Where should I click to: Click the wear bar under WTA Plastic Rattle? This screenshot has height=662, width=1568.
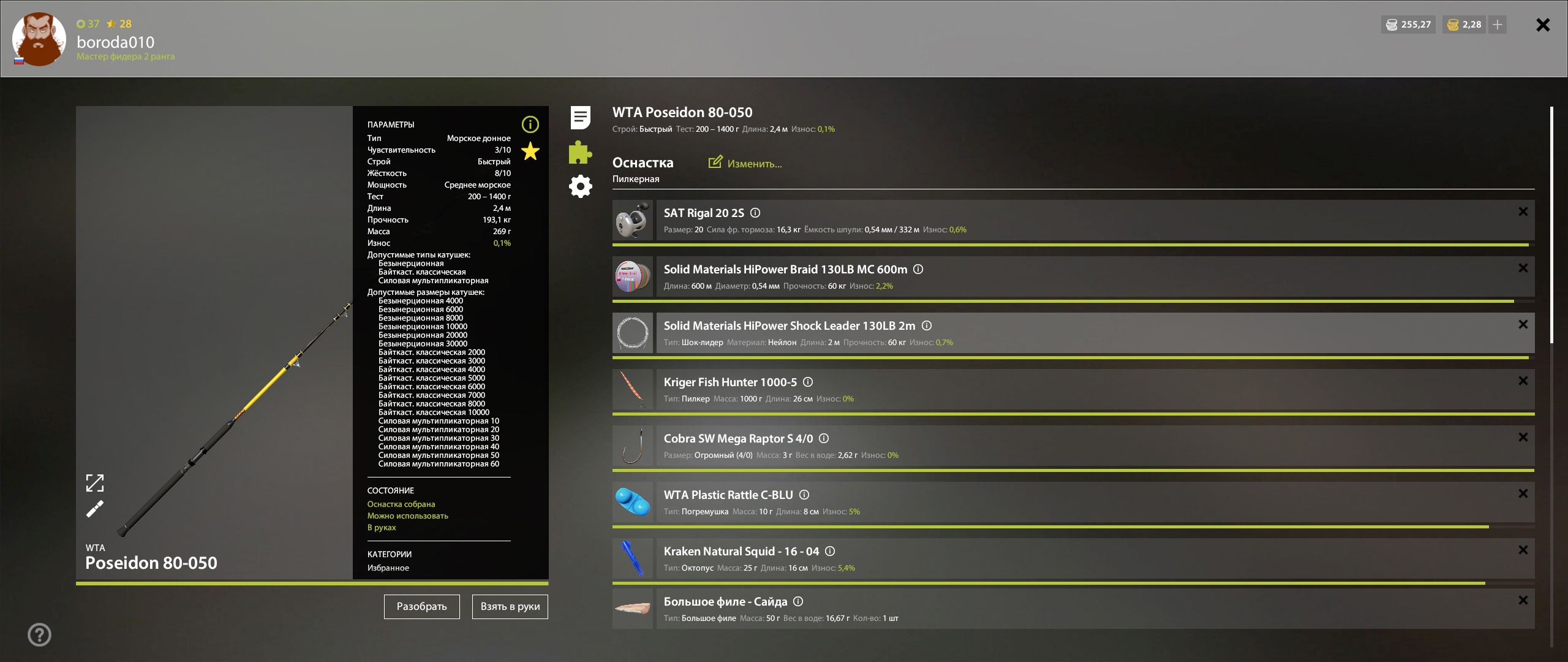(x=1073, y=527)
